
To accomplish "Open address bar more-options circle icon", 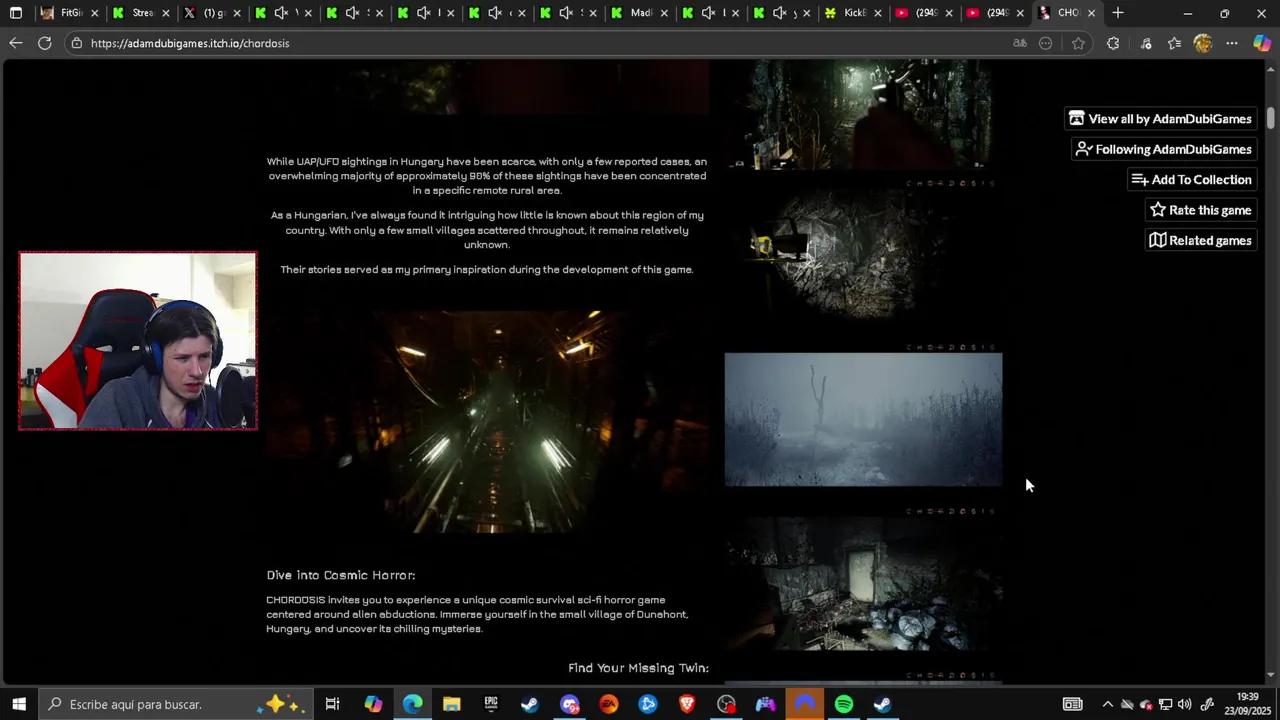I will click(1046, 43).
